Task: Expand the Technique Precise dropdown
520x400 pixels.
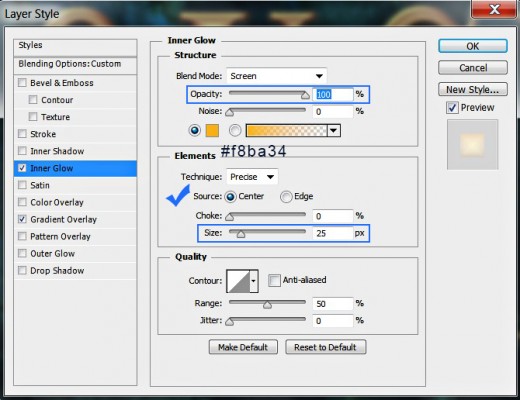Action: 252,177
